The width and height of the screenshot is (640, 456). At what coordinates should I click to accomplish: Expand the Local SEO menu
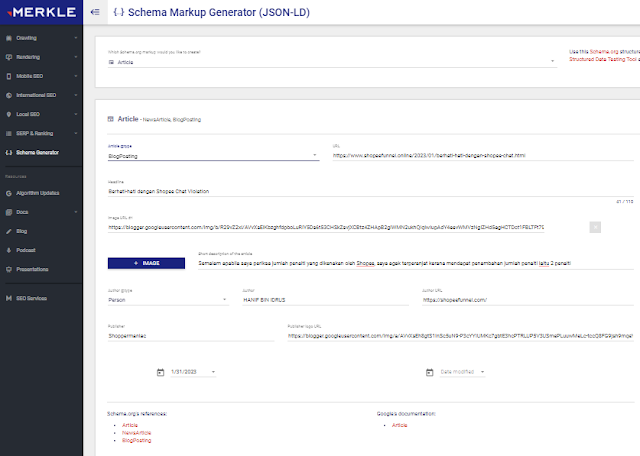pos(76,114)
